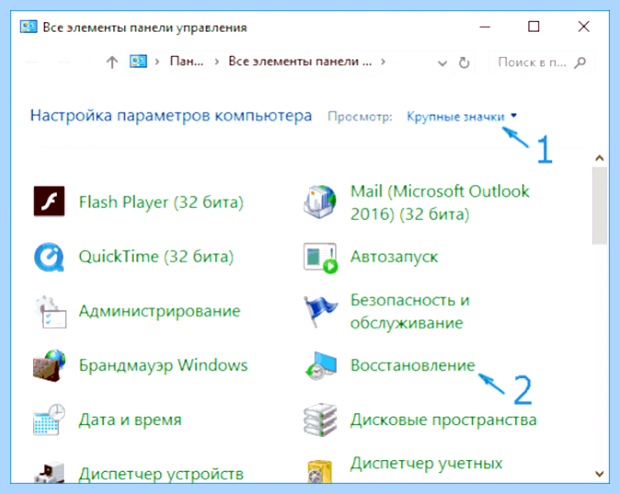Click the Mail Microsoft Outlook globe icon
The width and height of the screenshot is (620, 494).
pos(320,202)
